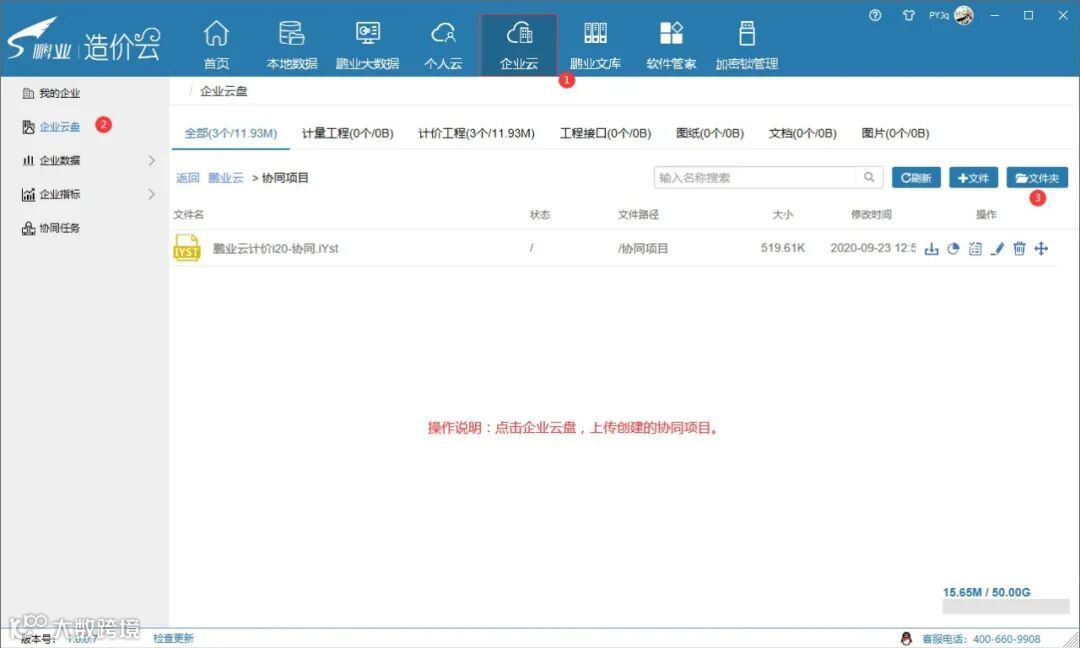Click the yellow IYST file icon
Viewport: 1080px width, 648px height.
tap(187, 248)
